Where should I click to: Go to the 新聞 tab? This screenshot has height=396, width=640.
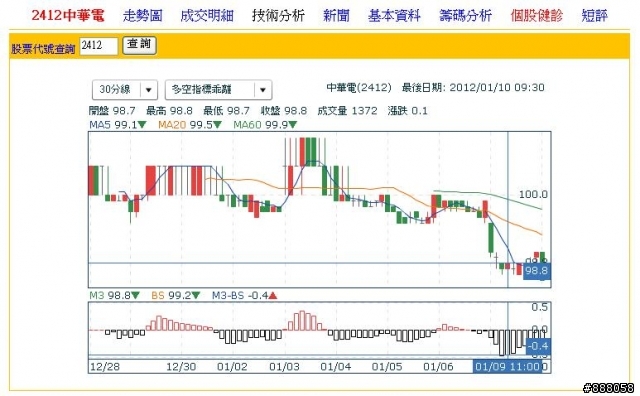coord(336,16)
